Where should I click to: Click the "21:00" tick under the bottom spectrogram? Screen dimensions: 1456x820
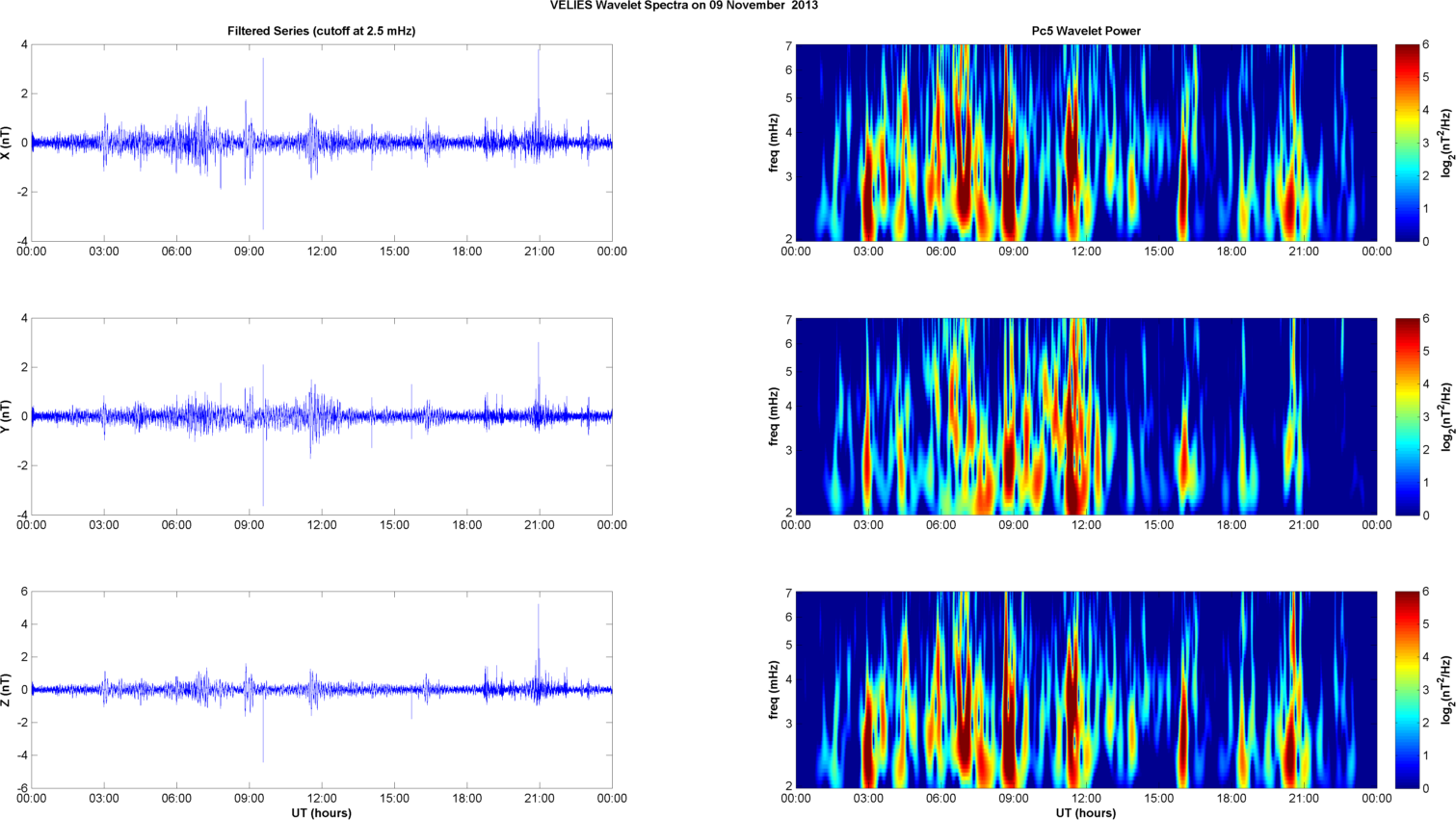point(1305,799)
